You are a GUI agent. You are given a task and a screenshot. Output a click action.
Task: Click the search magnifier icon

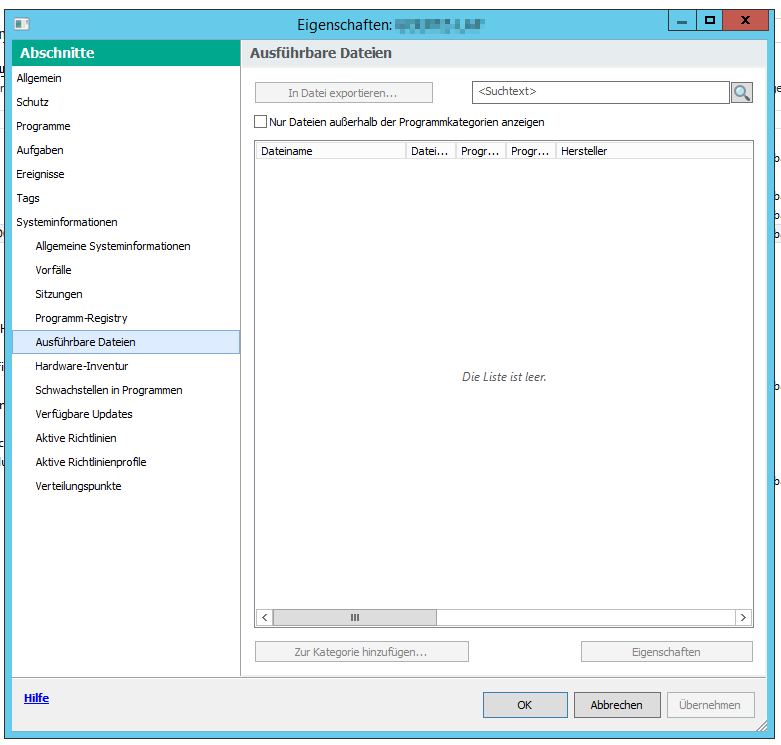click(742, 93)
